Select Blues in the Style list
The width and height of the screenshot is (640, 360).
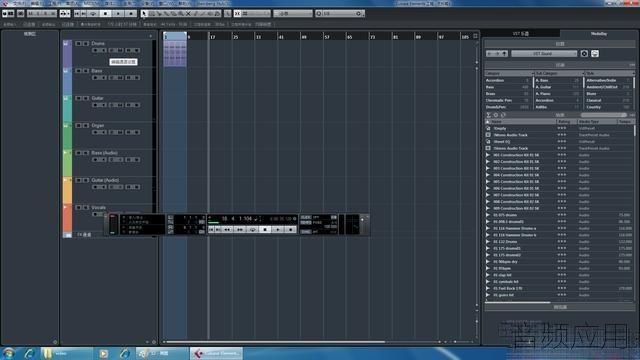pos(608,93)
